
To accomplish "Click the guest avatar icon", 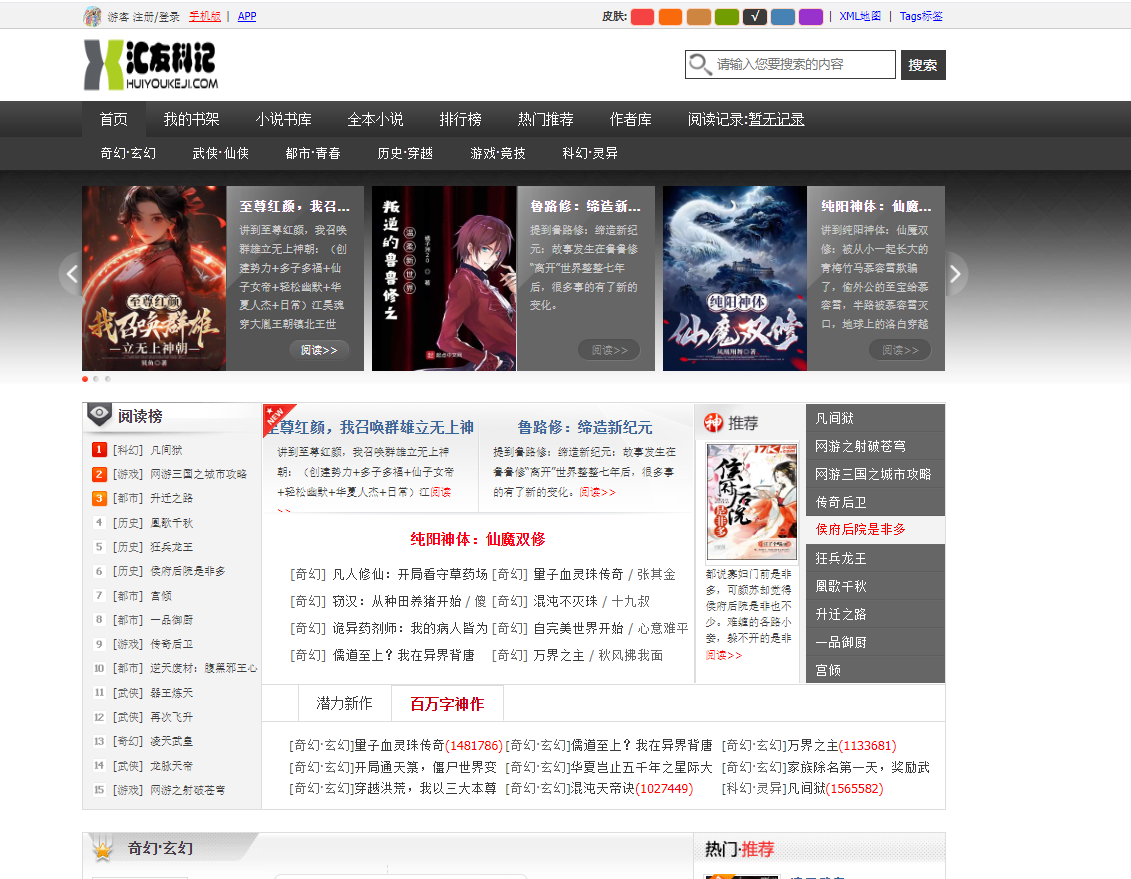I will [x=92, y=16].
